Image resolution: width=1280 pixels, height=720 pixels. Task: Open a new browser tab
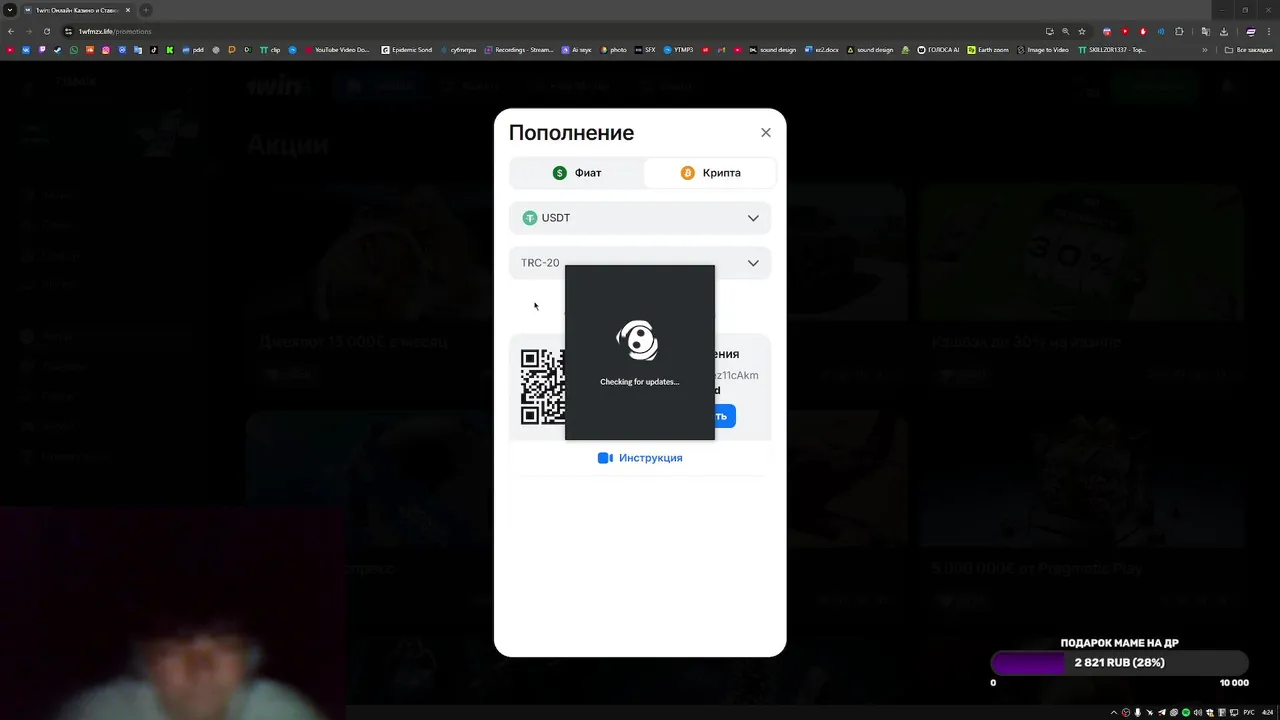coord(146,10)
